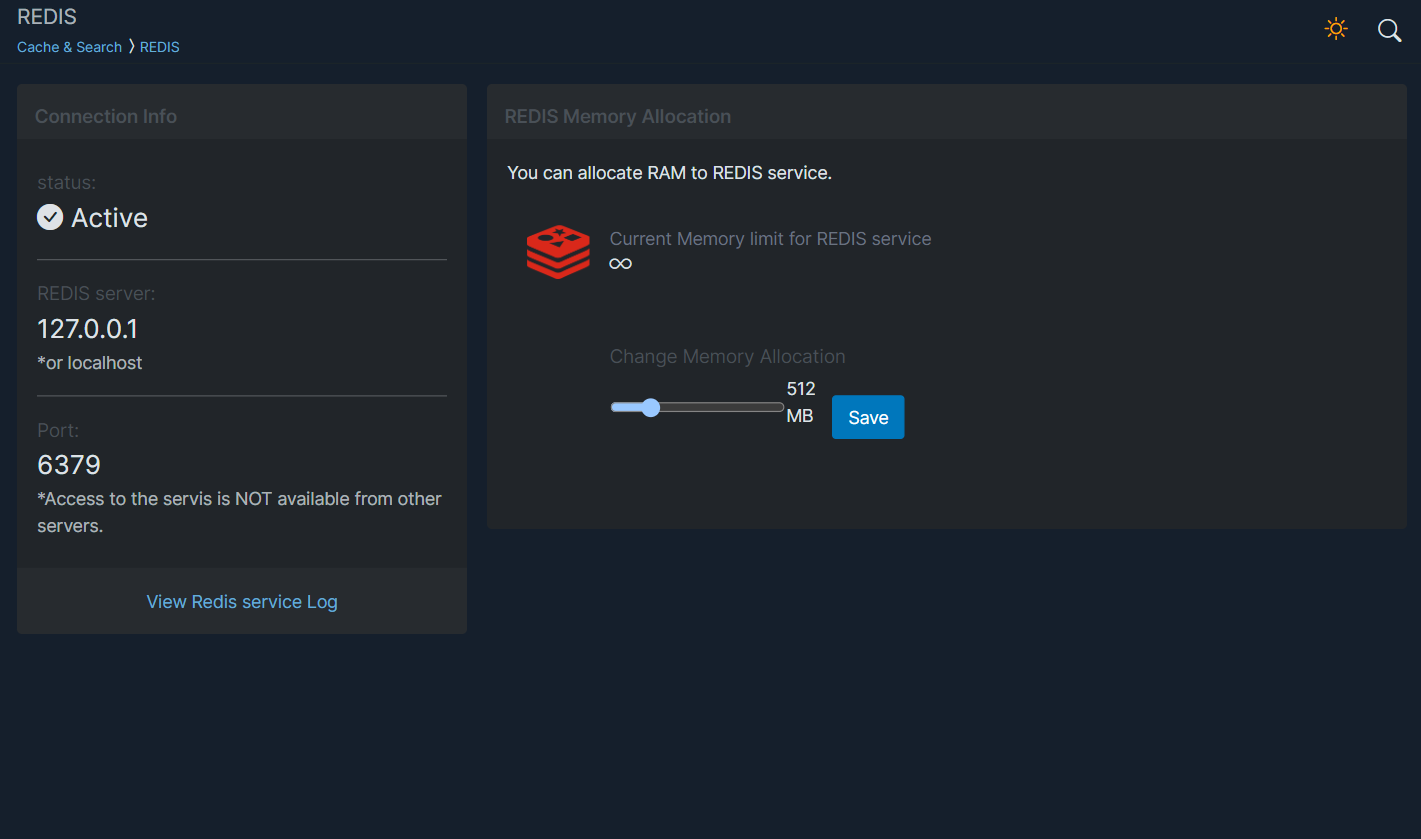1421x839 pixels.
Task: Click the 'status:' label
Action: (x=66, y=182)
